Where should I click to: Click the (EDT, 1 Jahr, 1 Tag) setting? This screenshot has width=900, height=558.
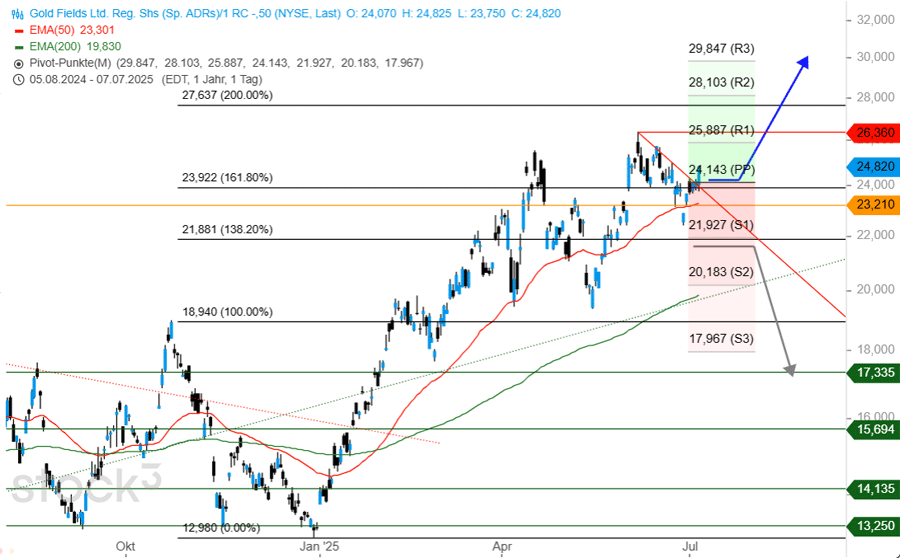pos(212,79)
